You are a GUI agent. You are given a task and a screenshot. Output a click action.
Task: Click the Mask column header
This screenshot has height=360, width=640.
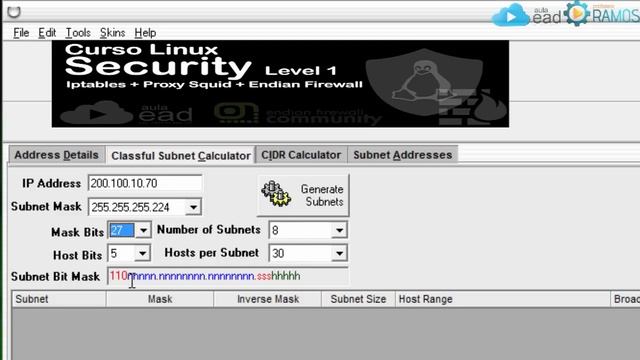click(x=160, y=299)
